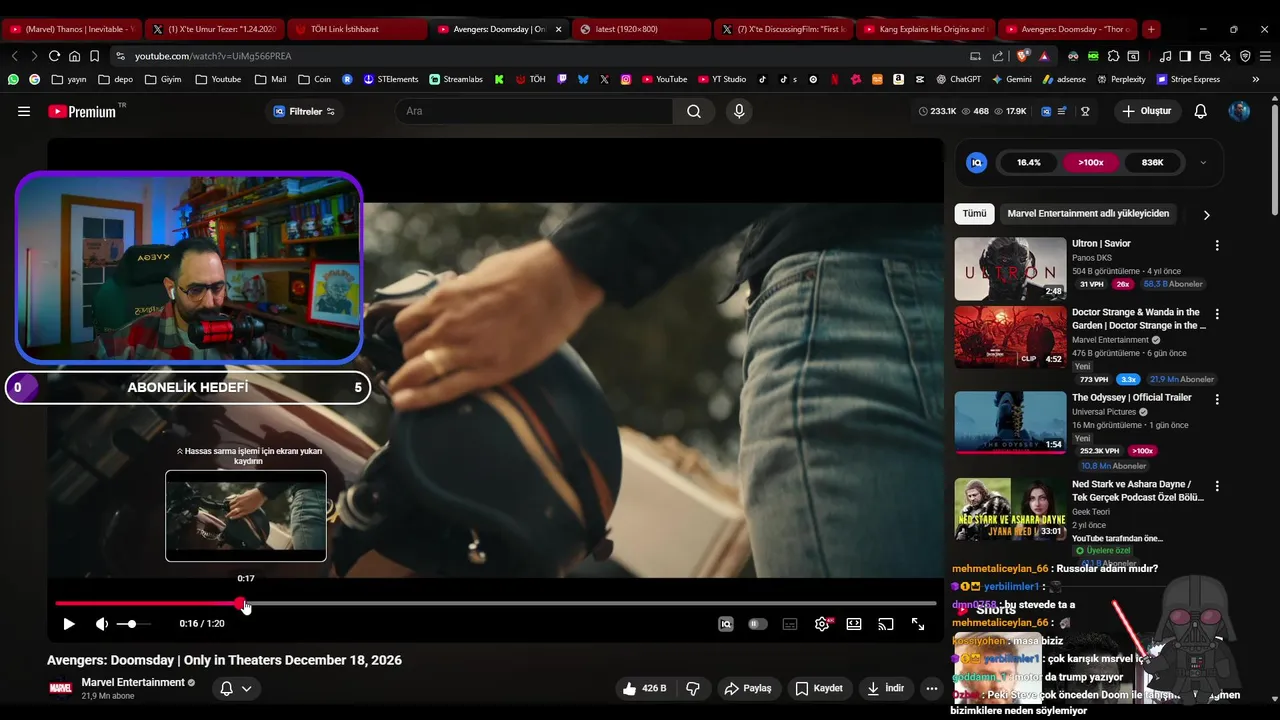Click the Paylaş share button

pos(748,688)
